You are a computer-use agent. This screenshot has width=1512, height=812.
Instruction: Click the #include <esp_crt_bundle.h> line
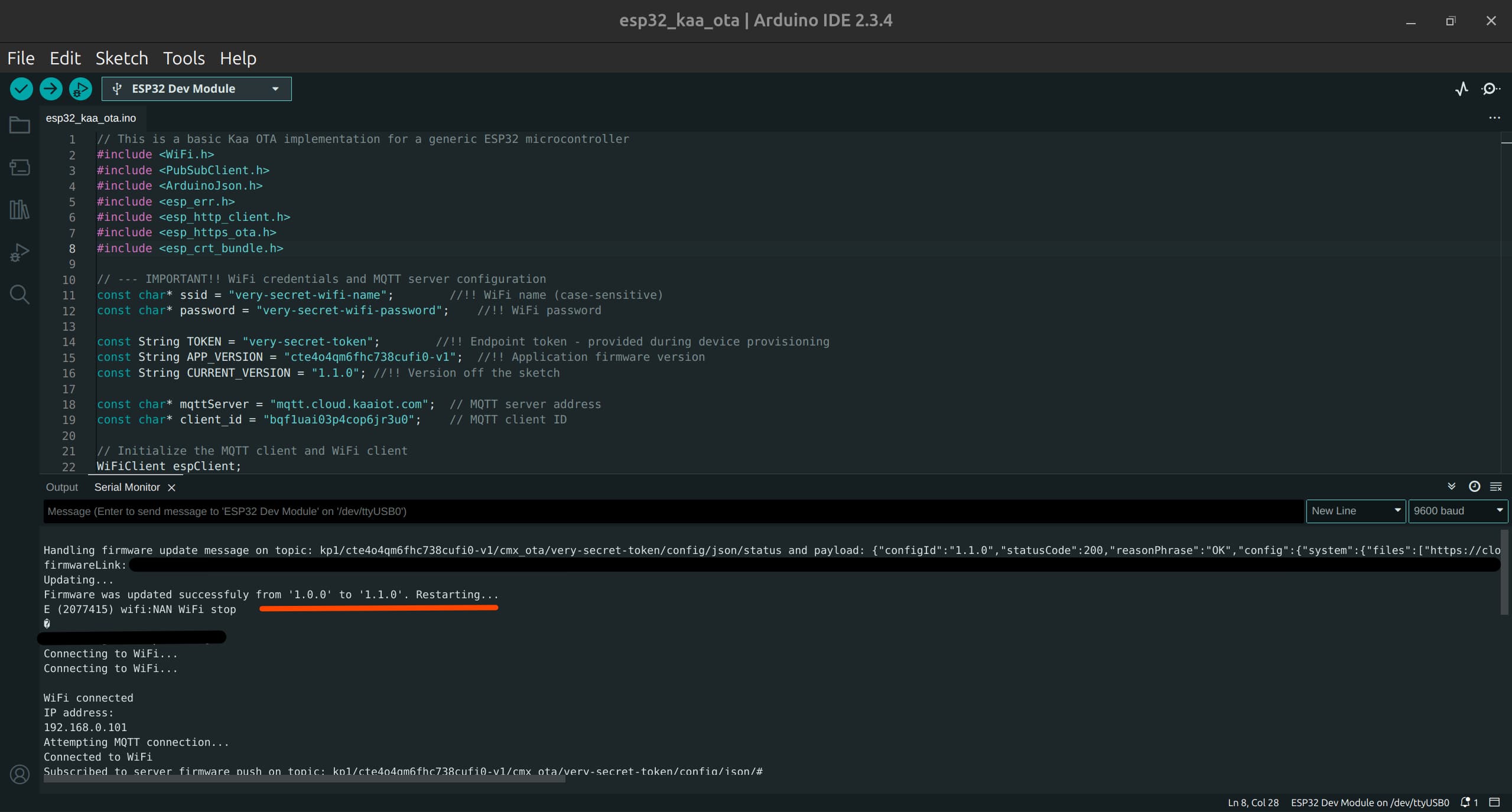(190, 249)
